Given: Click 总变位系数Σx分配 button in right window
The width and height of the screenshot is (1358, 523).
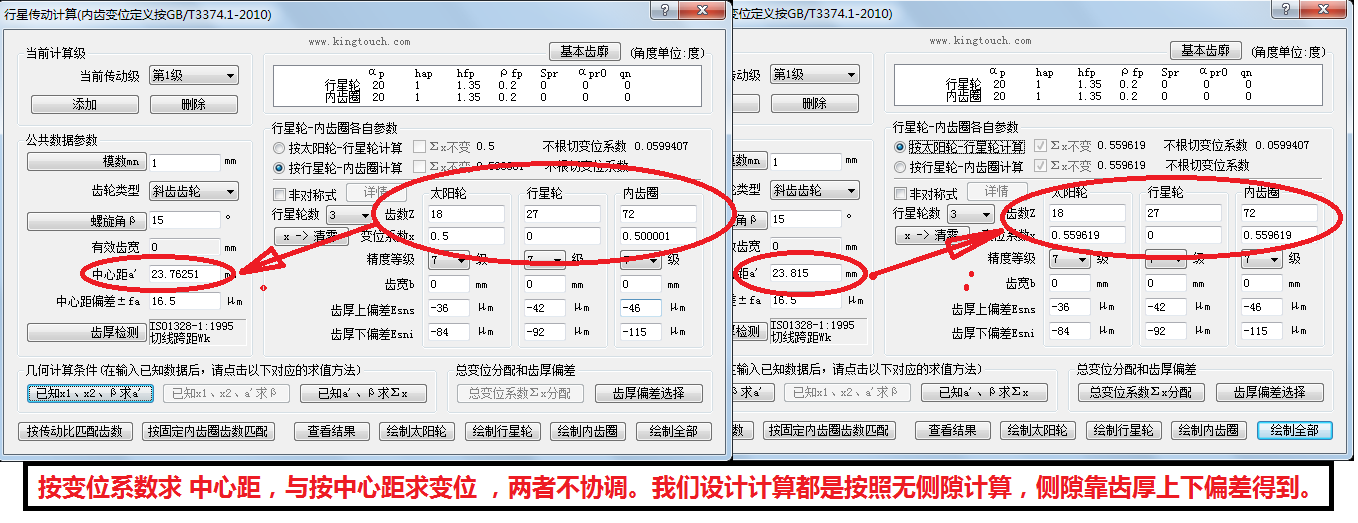Looking at the screenshot, I should 1141,393.
